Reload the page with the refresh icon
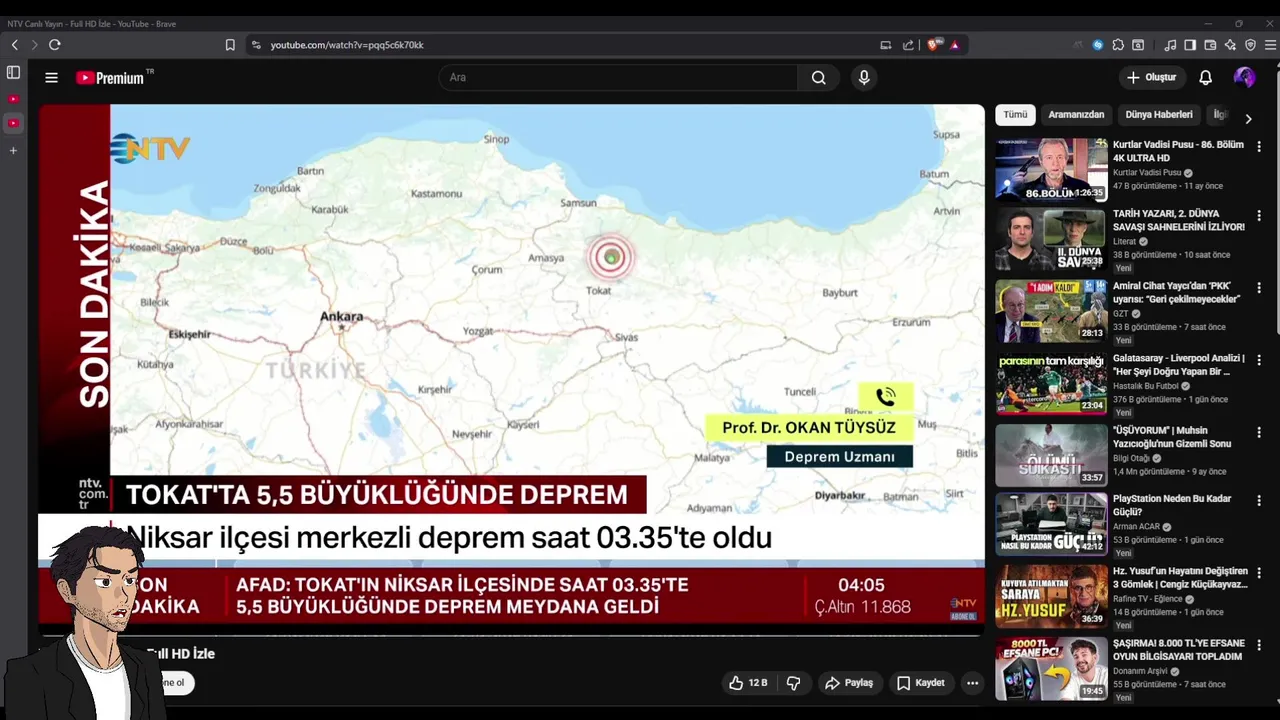 tap(55, 45)
